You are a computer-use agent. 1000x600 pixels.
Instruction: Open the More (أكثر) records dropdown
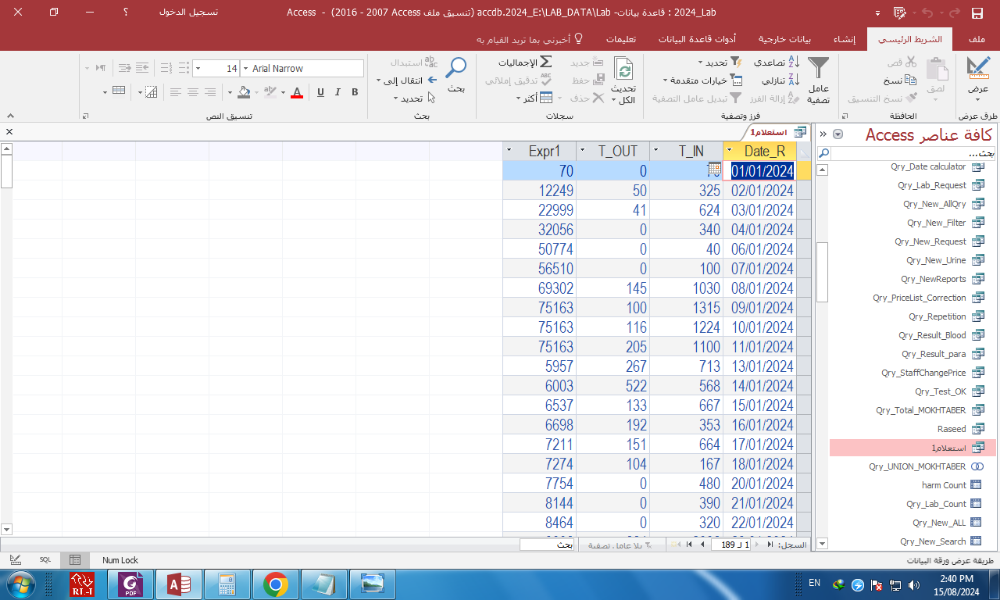tap(534, 98)
